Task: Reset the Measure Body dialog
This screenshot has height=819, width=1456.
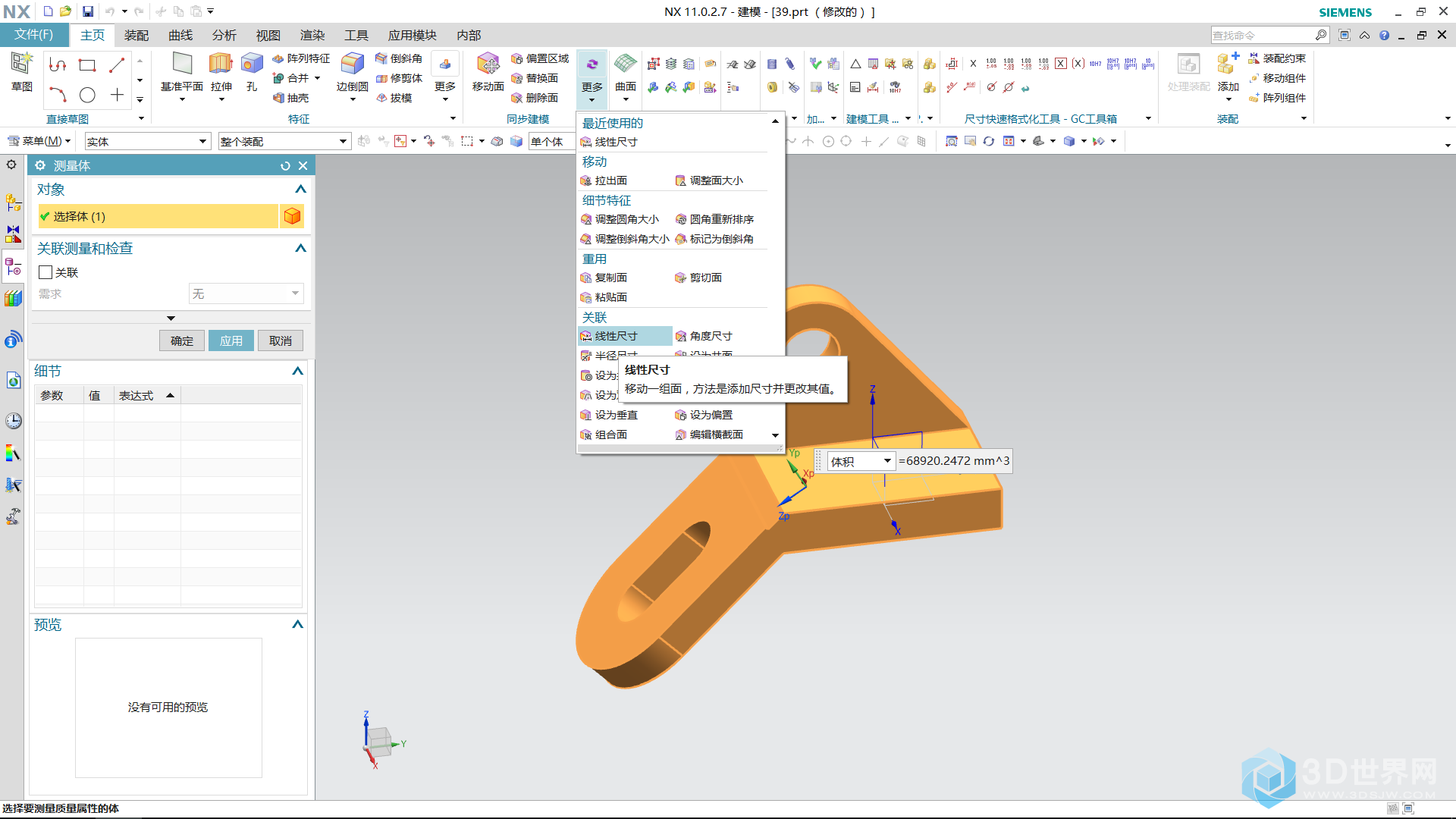Action: [285, 166]
